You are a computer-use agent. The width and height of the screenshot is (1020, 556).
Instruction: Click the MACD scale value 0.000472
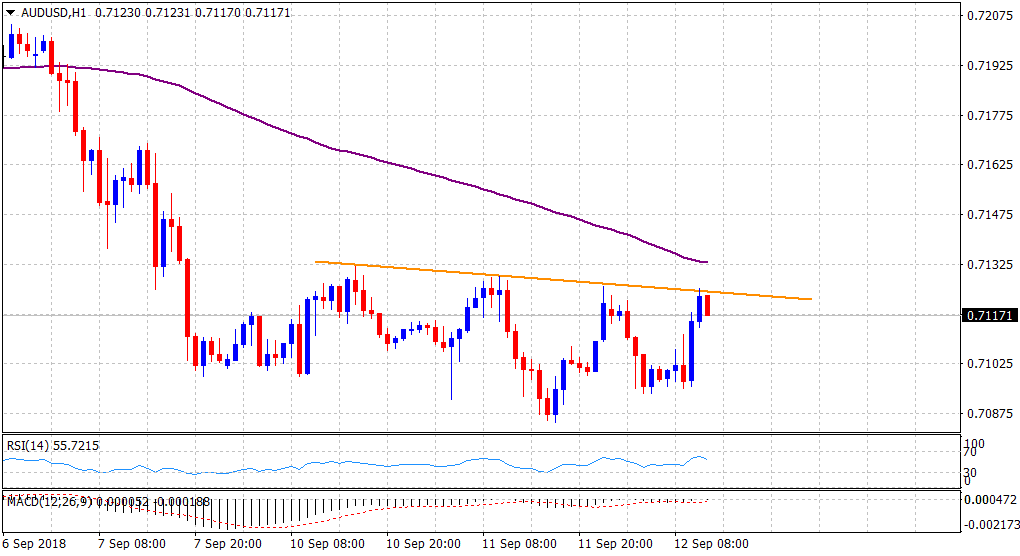(990, 500)
